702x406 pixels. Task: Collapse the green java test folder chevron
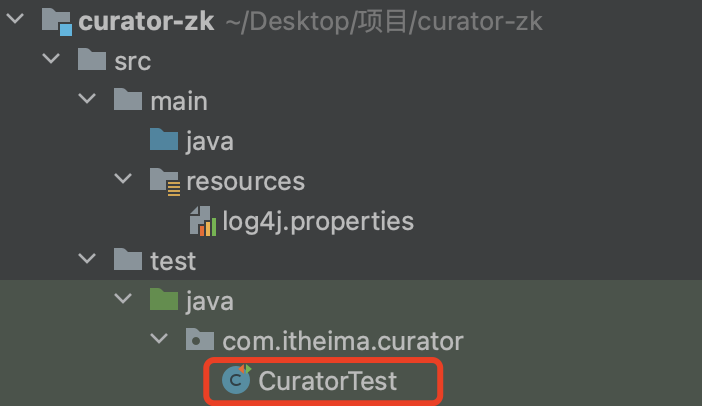[123, 301]
